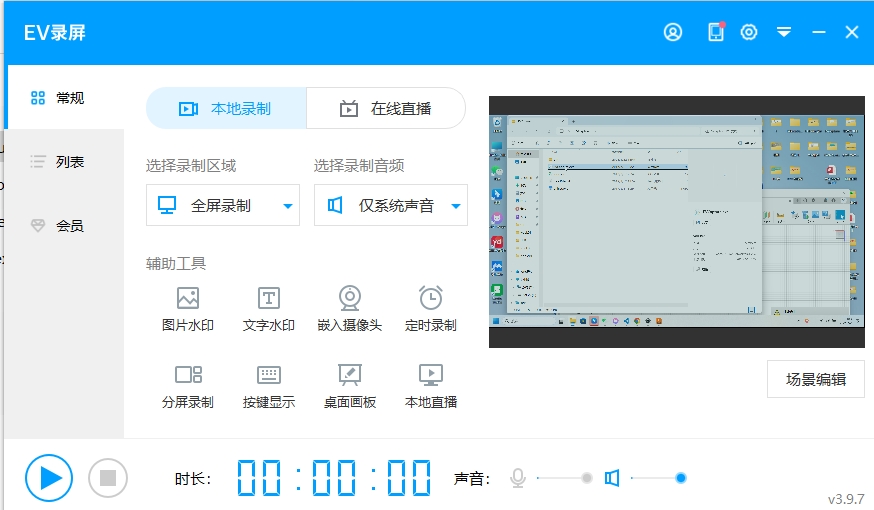Expand the 仅系统声音 audio dropdown
Viewport: 874px width, 510px height.
click(x=391, y=205)
